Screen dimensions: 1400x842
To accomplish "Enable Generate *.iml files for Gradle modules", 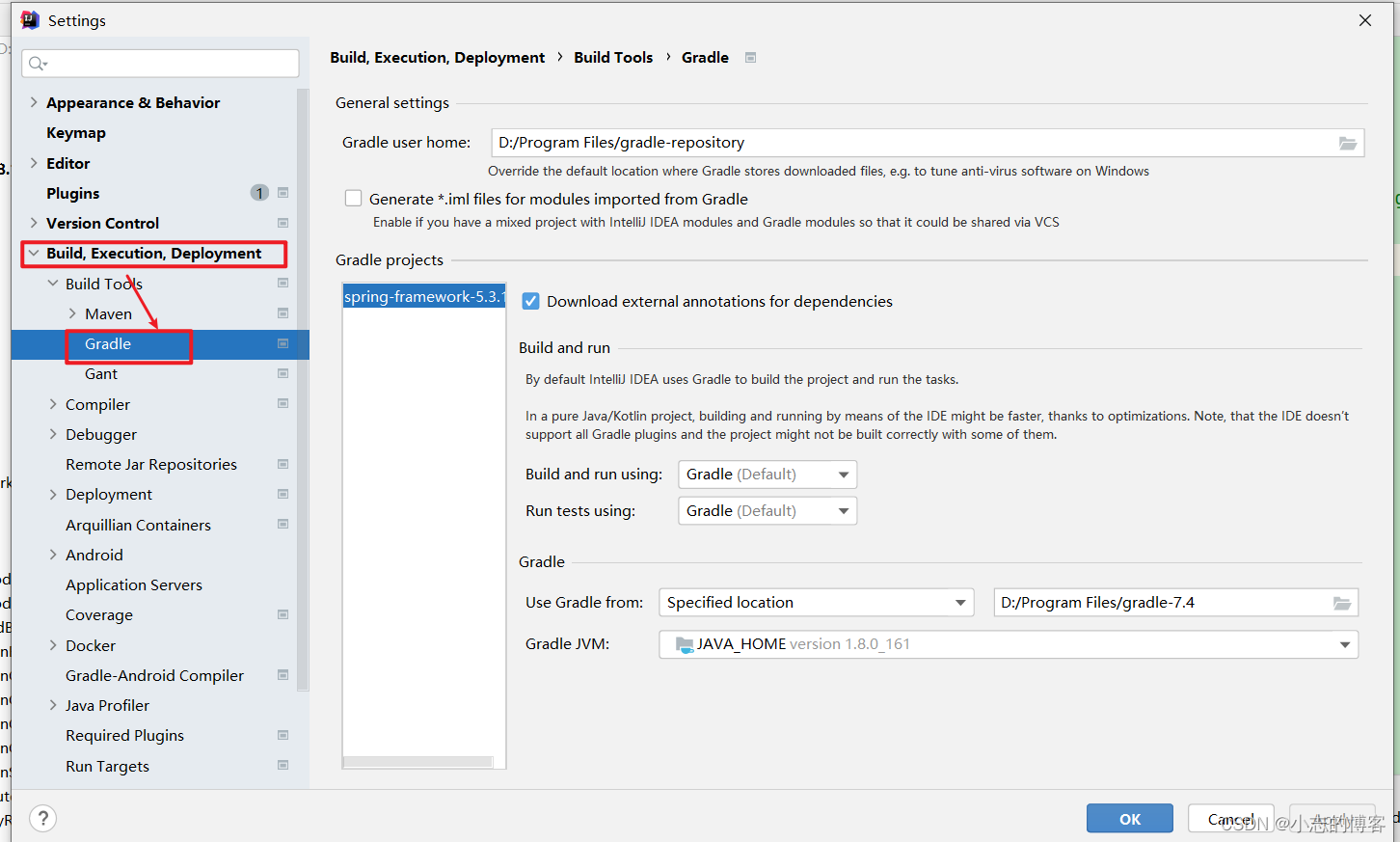I will tap(354, 199).
